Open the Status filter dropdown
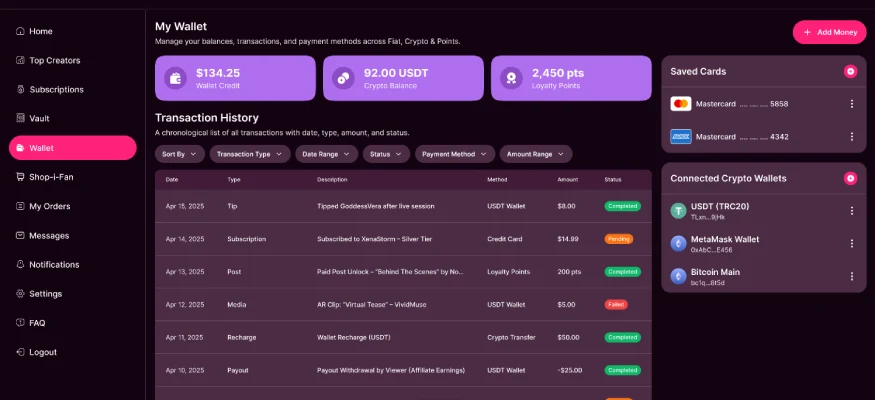Viewport: 875px width, 400px height. point(386,154)
